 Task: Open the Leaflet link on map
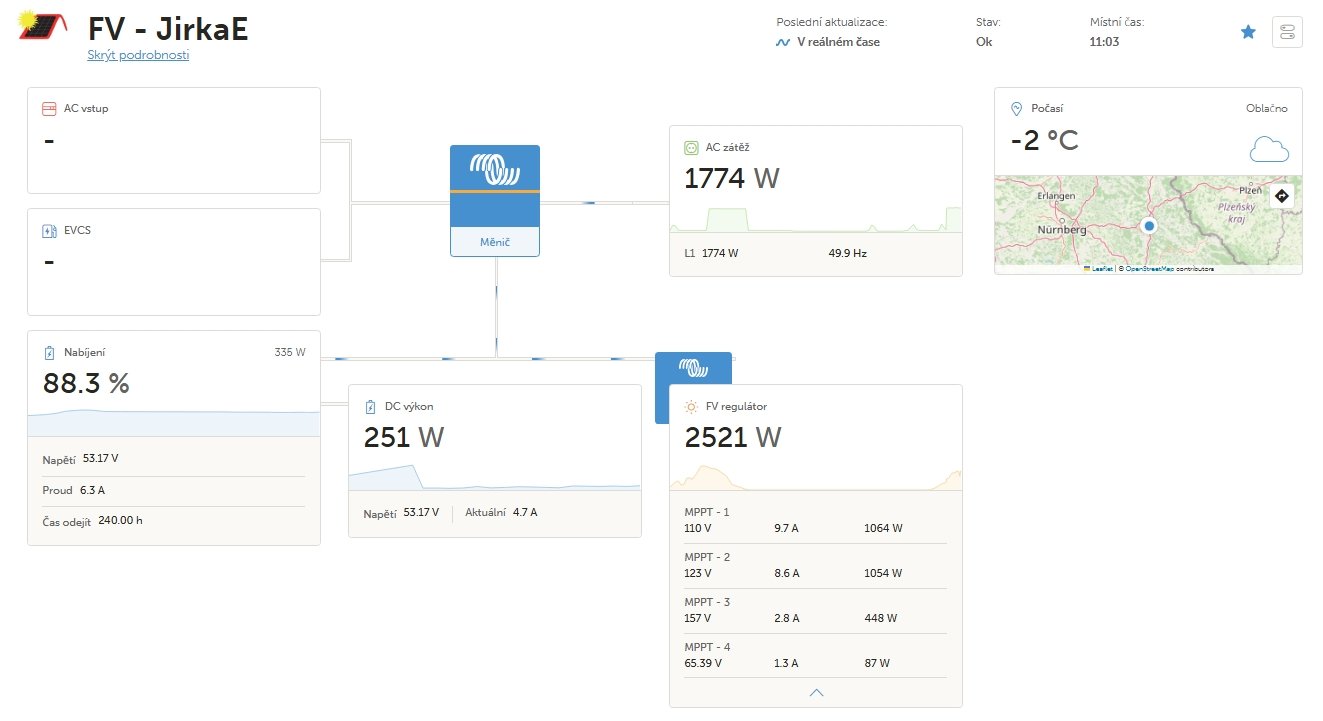click(1102, 269)
